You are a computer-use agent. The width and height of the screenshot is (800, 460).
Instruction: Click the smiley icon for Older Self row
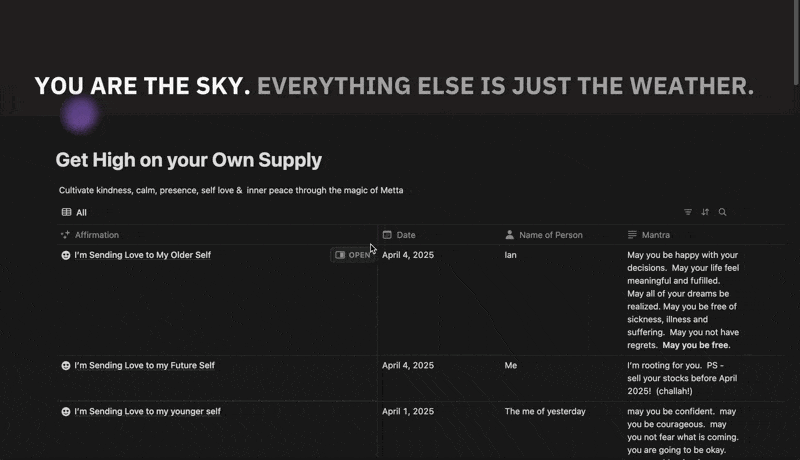point(66,255)
